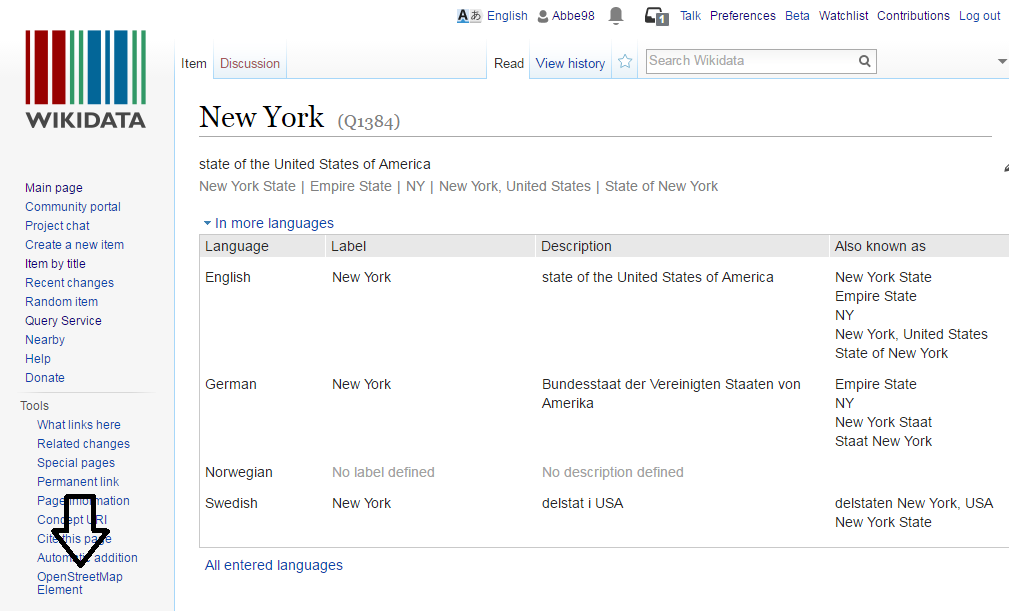Open the OpenStreetMap Element link
Viewport: 1009px width, 611px height.
click(80, 583)
